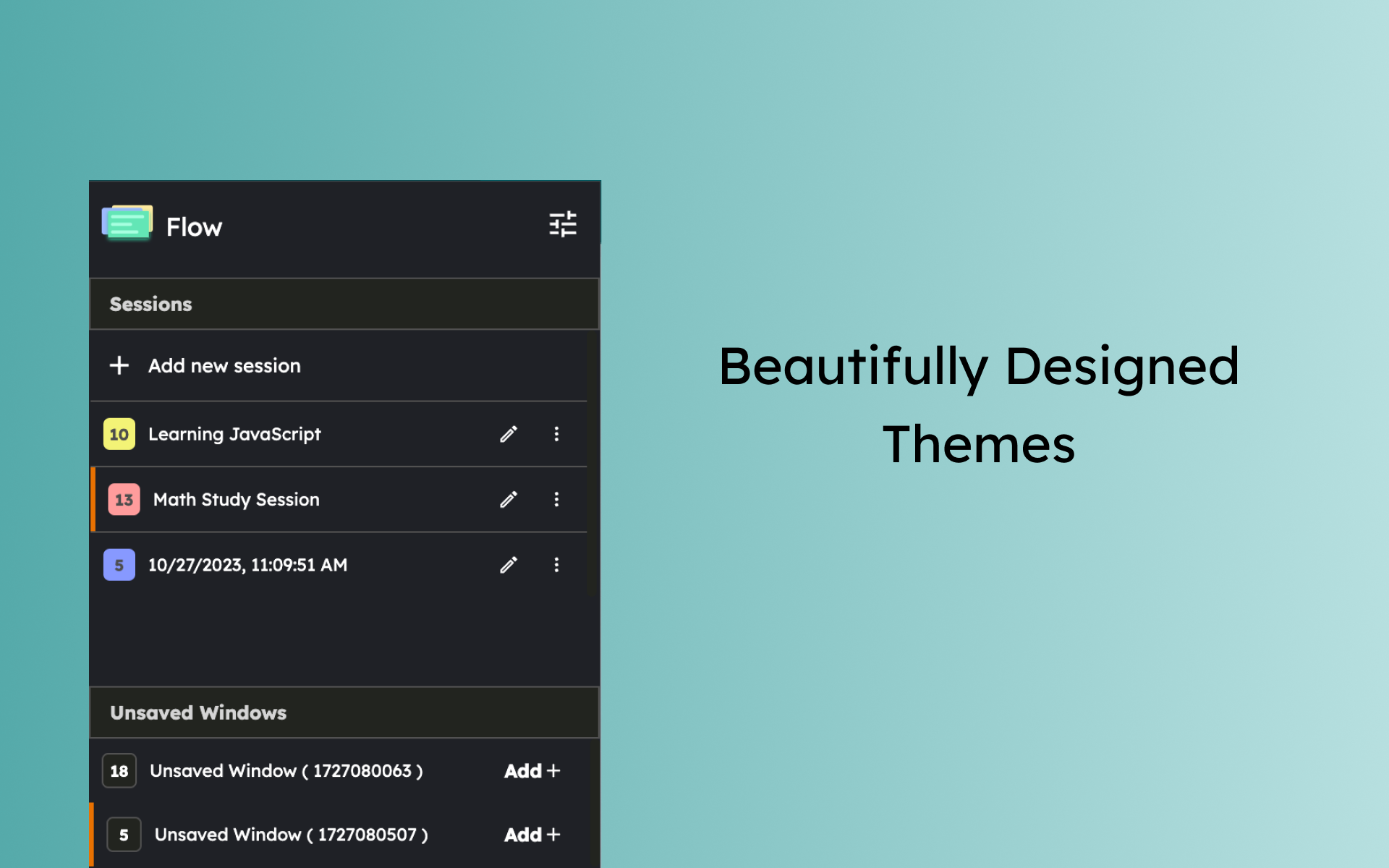Open Math Study Session three-dot menu

point(556,500)
